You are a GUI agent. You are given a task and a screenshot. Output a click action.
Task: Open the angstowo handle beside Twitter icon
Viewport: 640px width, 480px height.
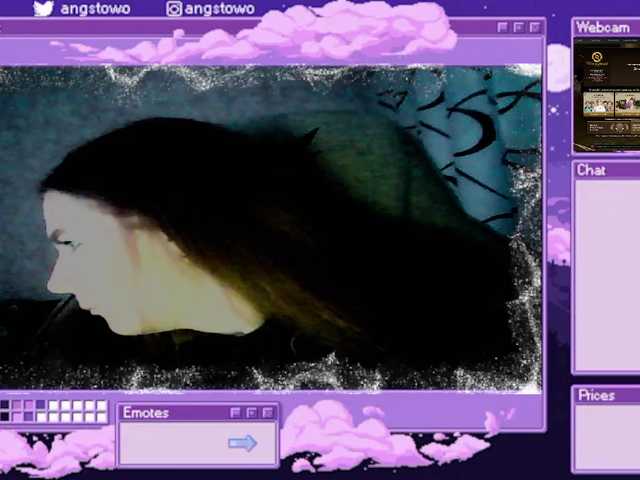(x=95, y=9)
